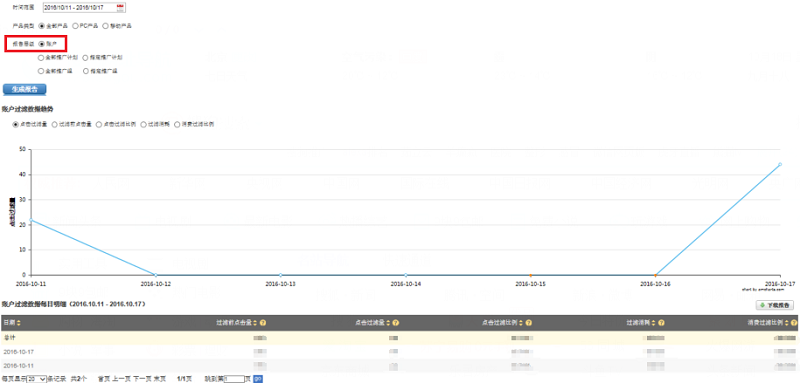Select 全部产品 product type radio

(41, 25)
